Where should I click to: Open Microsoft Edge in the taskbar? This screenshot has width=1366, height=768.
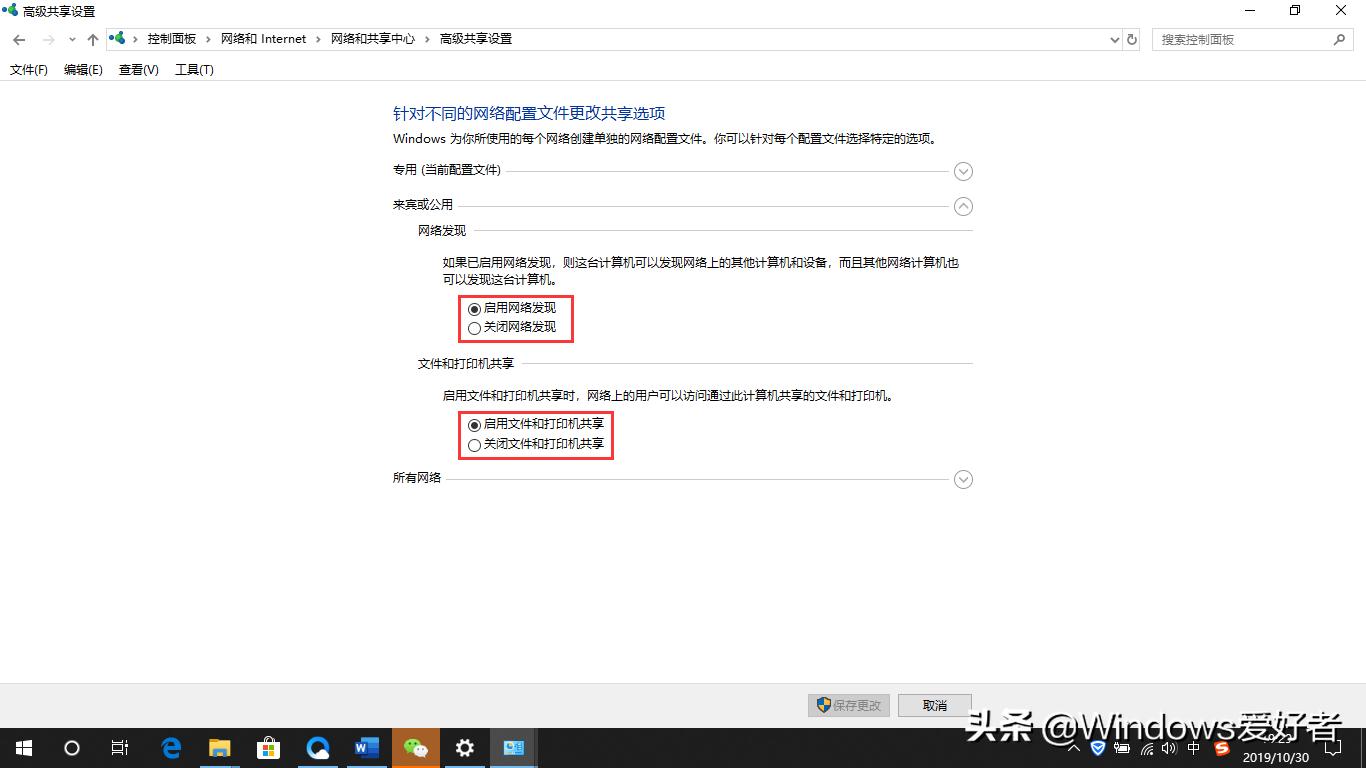coord(170,747)
